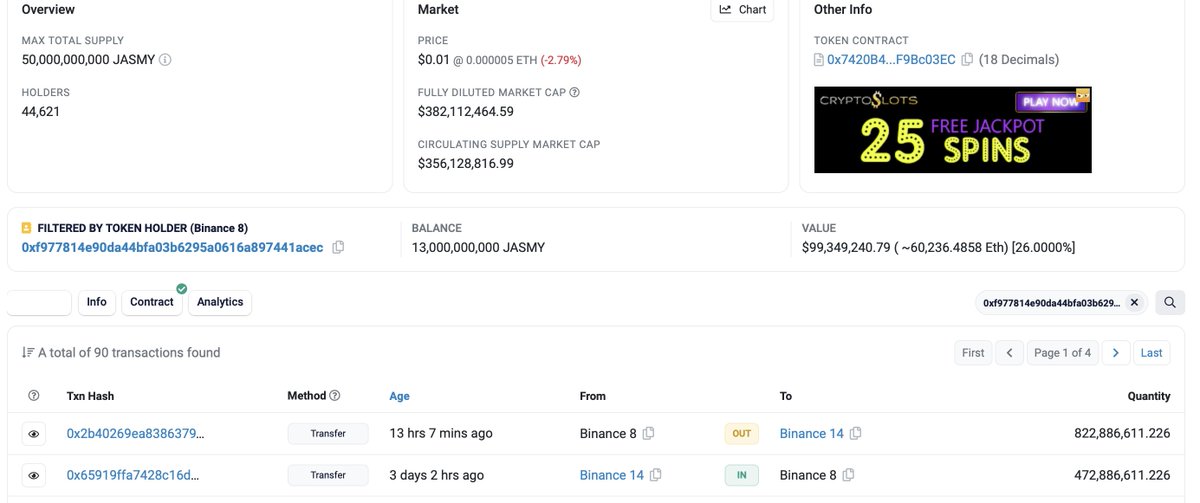
Task: Toggle Age column date format
Action: click(399, 396)
